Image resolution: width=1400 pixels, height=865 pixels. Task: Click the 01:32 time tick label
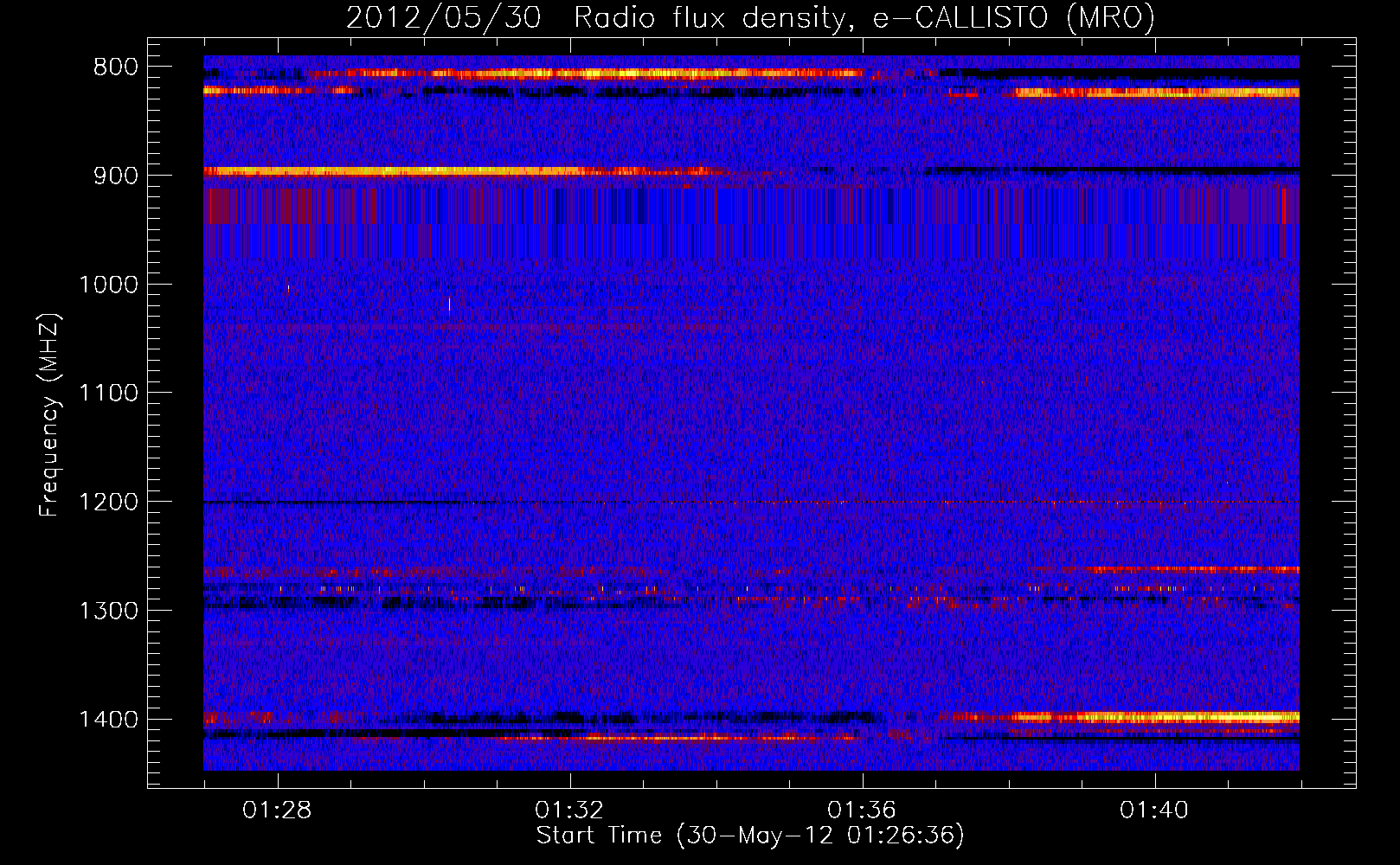(569, 811)
